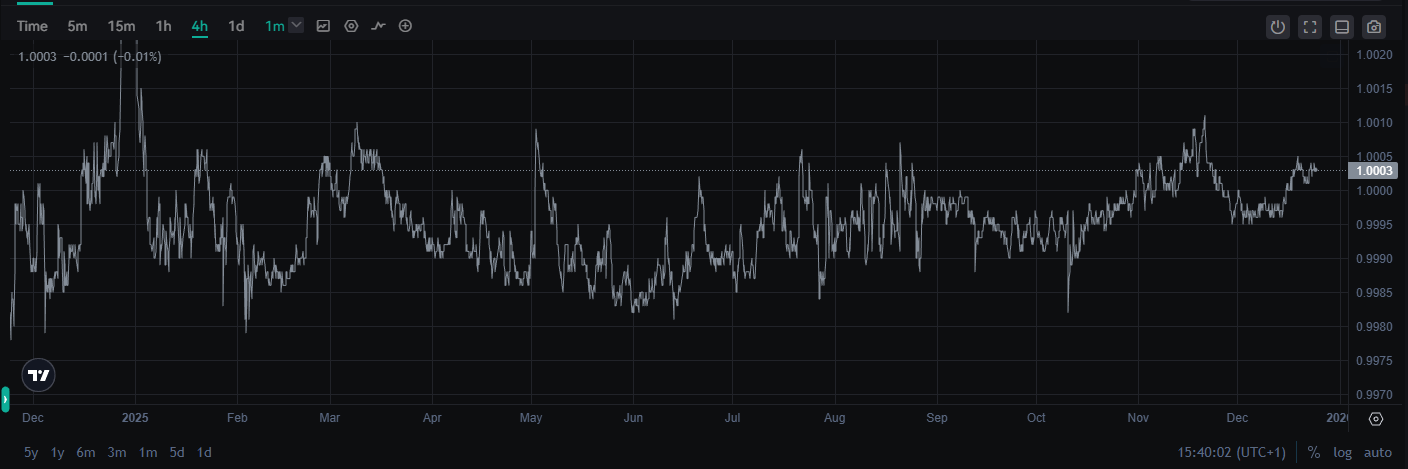
Task: Take a chart snapshot with camera icon
Action: 1374,27
